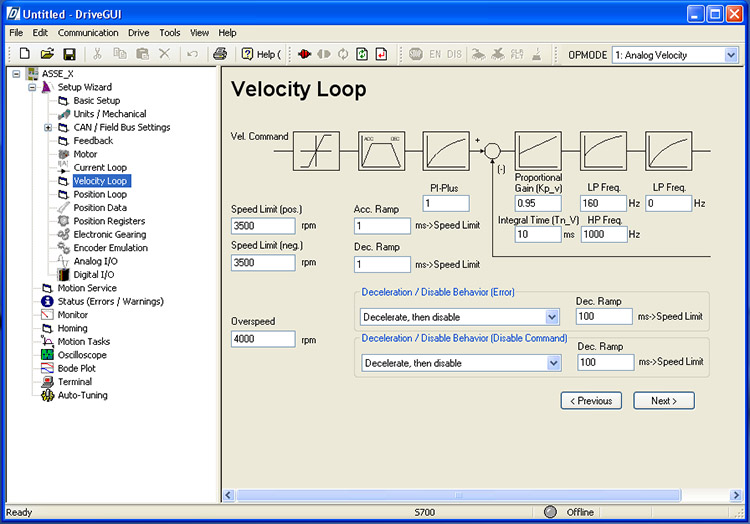
Task: Select Electronic Gearing tree item
Action: point(110,234)
